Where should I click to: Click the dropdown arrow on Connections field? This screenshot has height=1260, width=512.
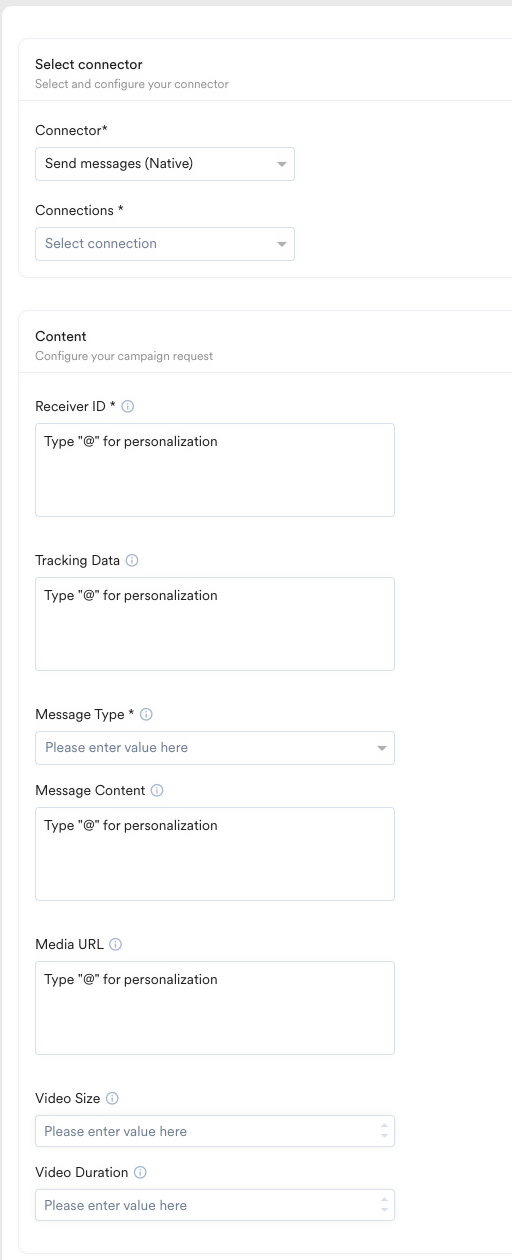tap(282, 244)
